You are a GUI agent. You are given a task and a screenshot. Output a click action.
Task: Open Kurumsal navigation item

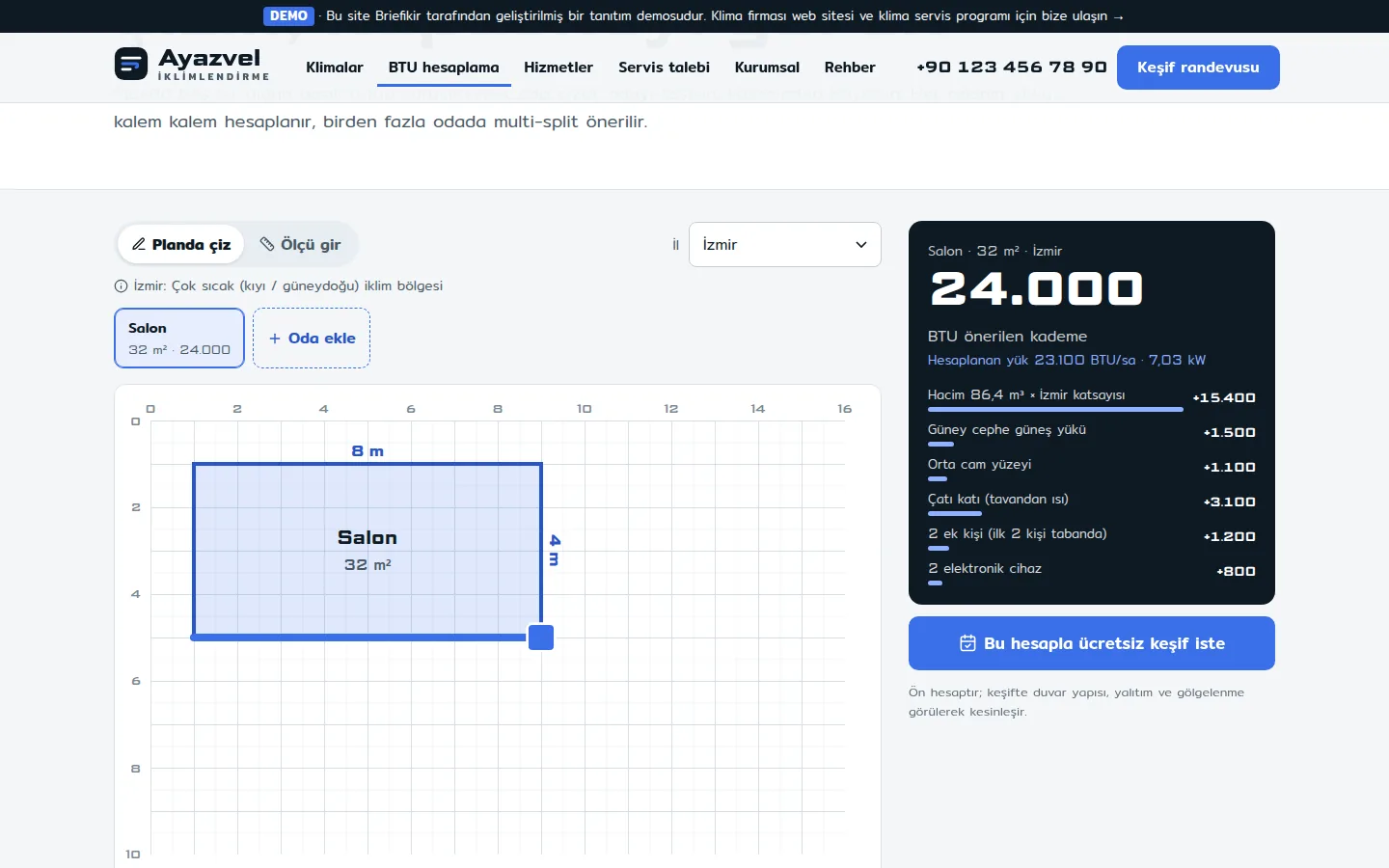pyautogui.click(x=767, y=68)
